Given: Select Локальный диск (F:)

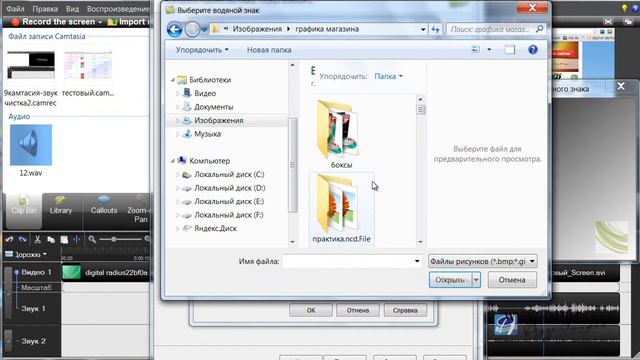Looking at the screenshot, I should pos(229,215).
